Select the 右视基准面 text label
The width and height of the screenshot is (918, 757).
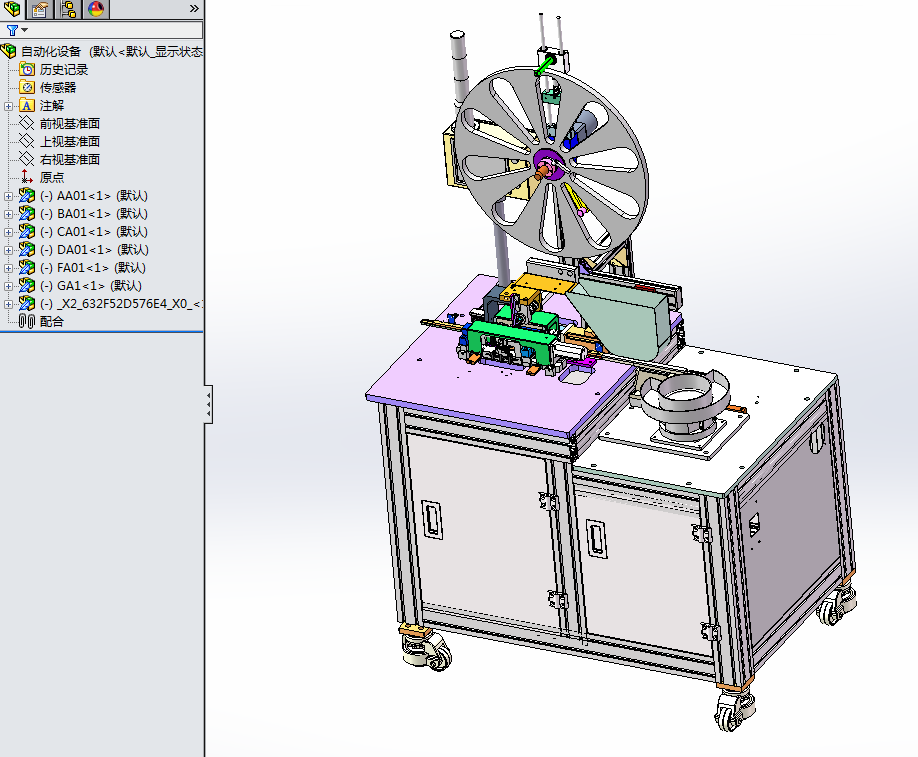pos(70,159)
